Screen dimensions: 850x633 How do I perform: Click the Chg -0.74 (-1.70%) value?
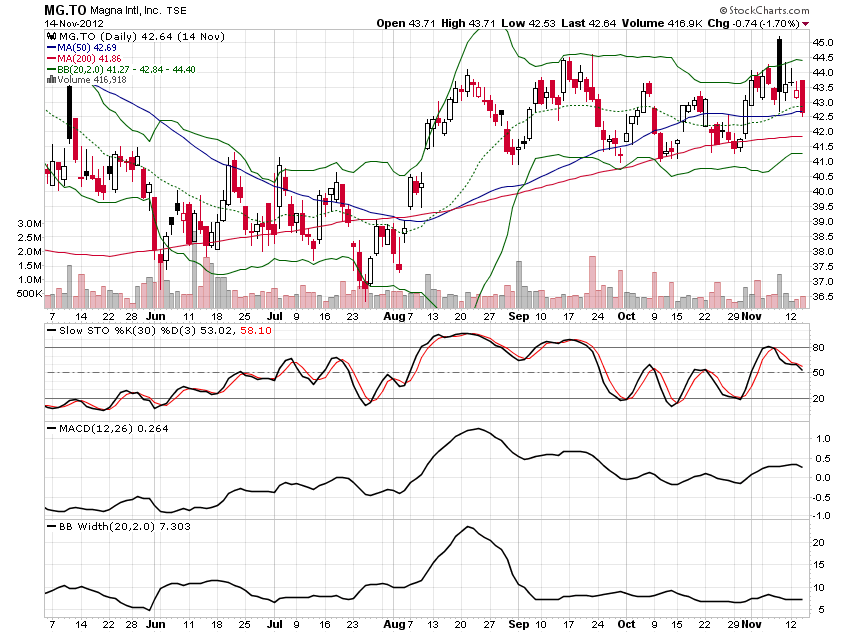[754, 23]
